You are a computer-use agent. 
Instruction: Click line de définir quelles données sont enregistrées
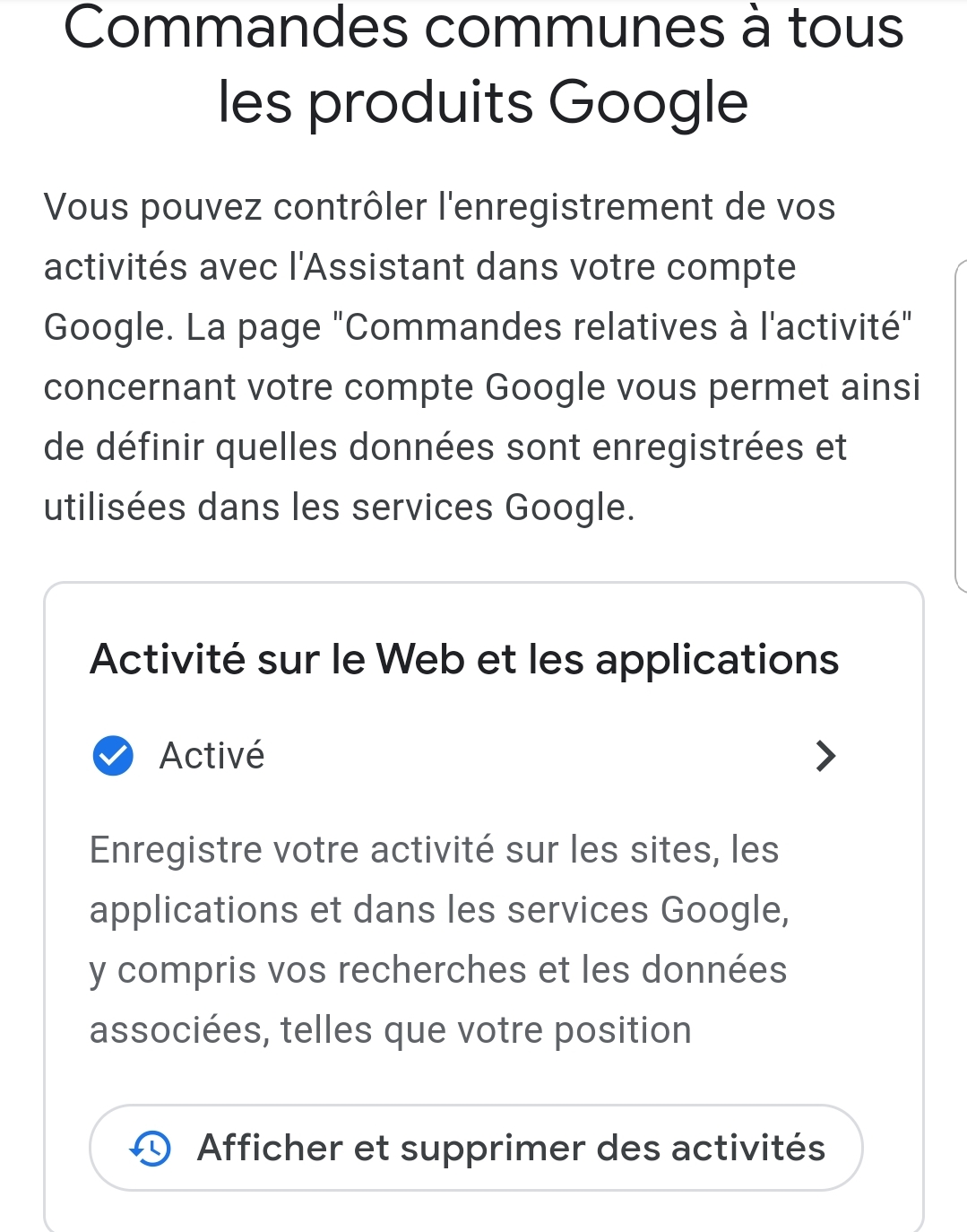(445, 447)
